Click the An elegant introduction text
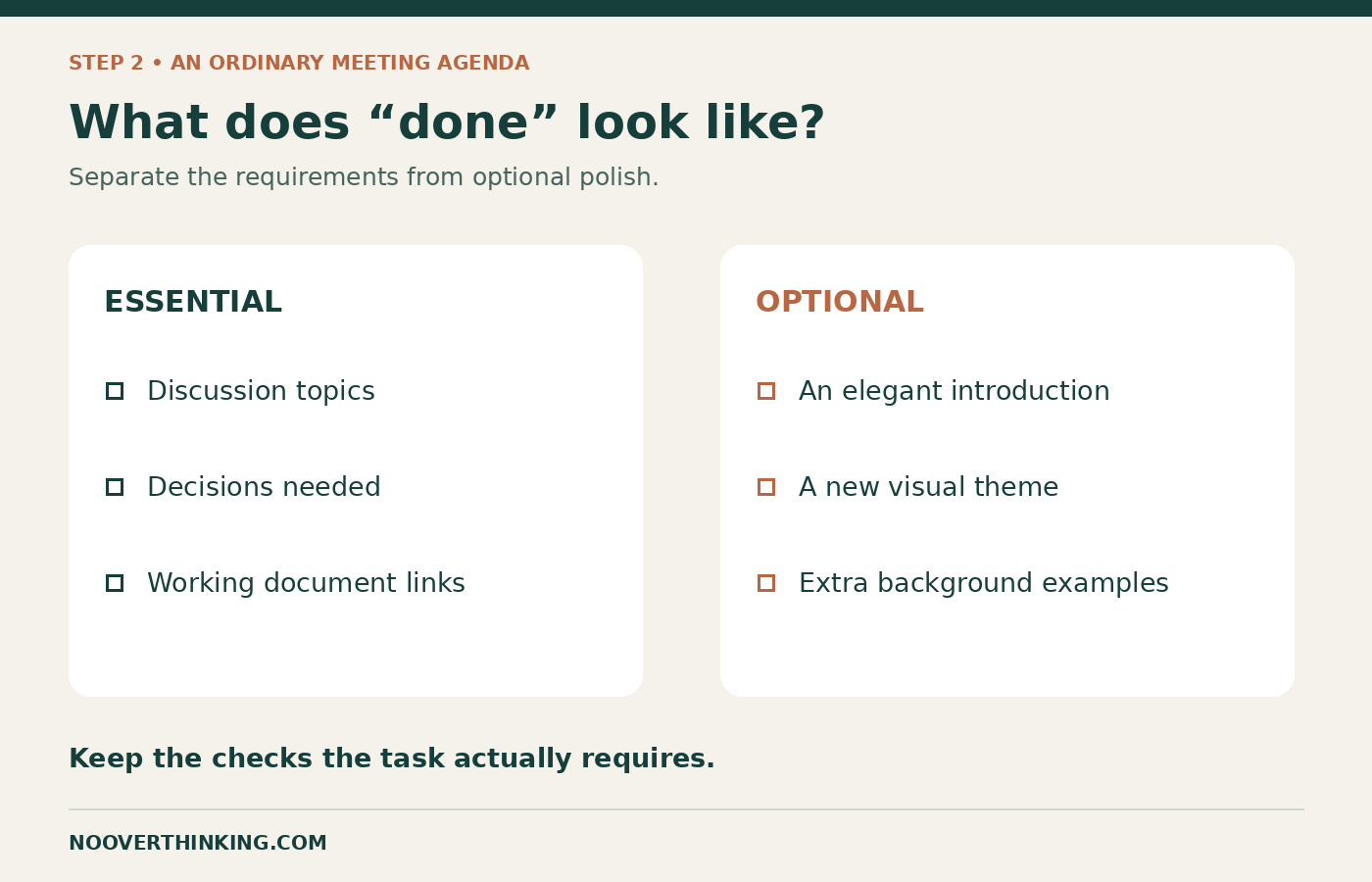The image size is (1372, 882). [x=955, y=391]
